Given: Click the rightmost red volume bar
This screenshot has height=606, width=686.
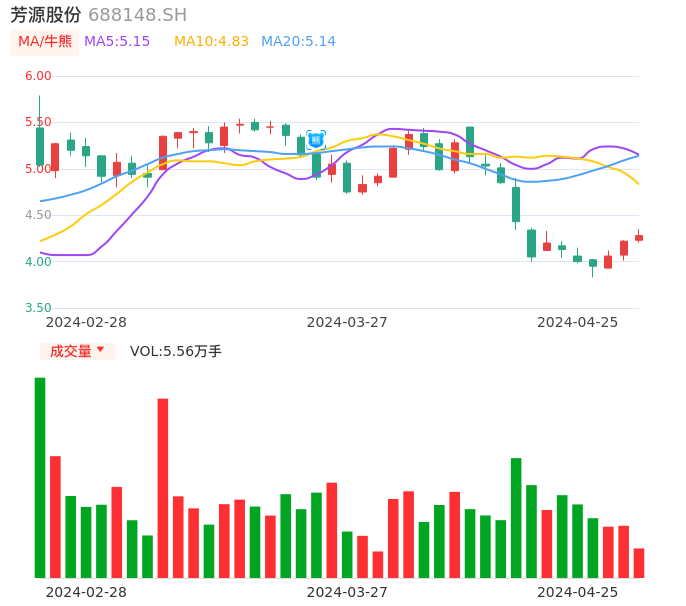Looking at the screenshot, I should [x=639, y=563].
